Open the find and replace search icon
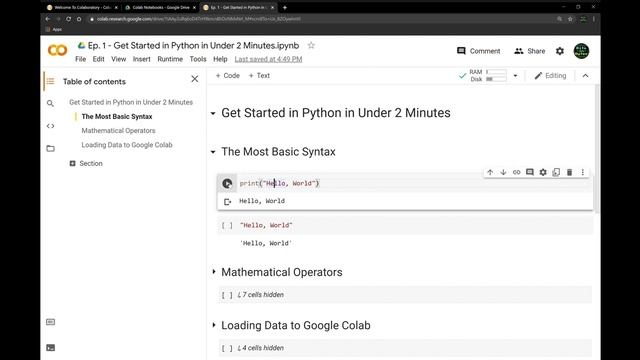Image resolution: width=640 pixels, height=360 pixels. click(50, 104)
